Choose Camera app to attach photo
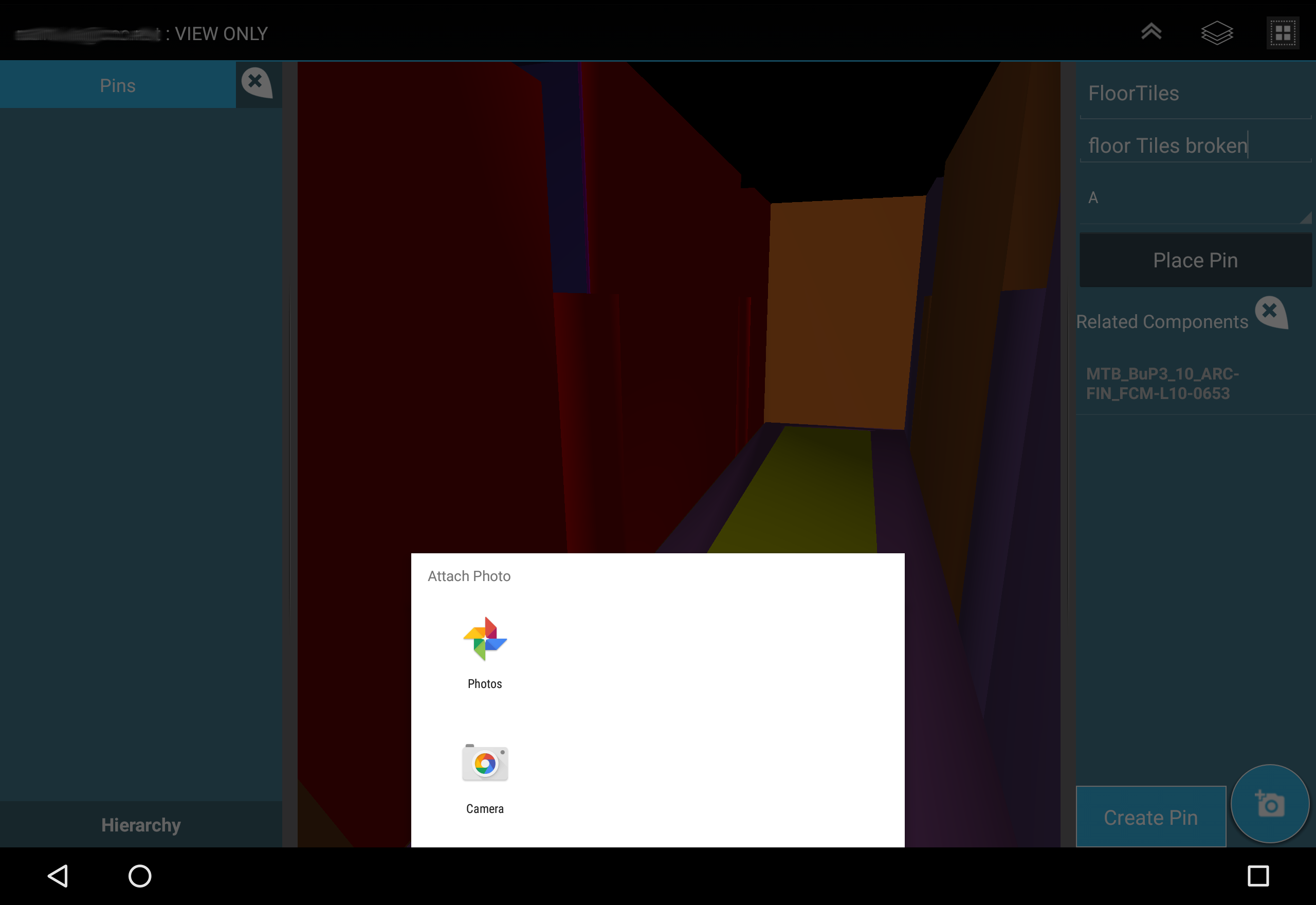This screenshot has height=905, width=1316. (485, 778)
